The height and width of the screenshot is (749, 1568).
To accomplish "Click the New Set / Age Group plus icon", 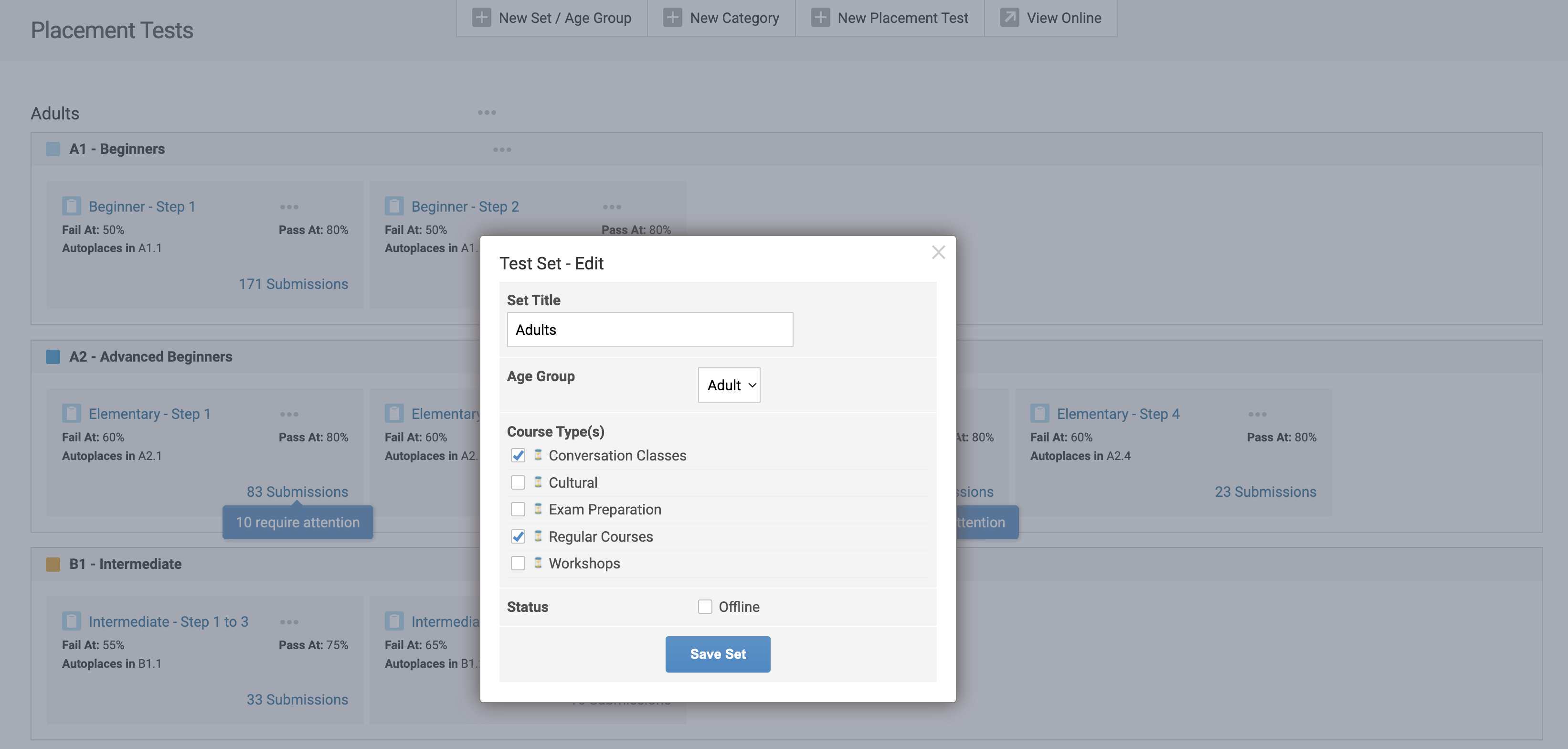I will coord(481,18).
